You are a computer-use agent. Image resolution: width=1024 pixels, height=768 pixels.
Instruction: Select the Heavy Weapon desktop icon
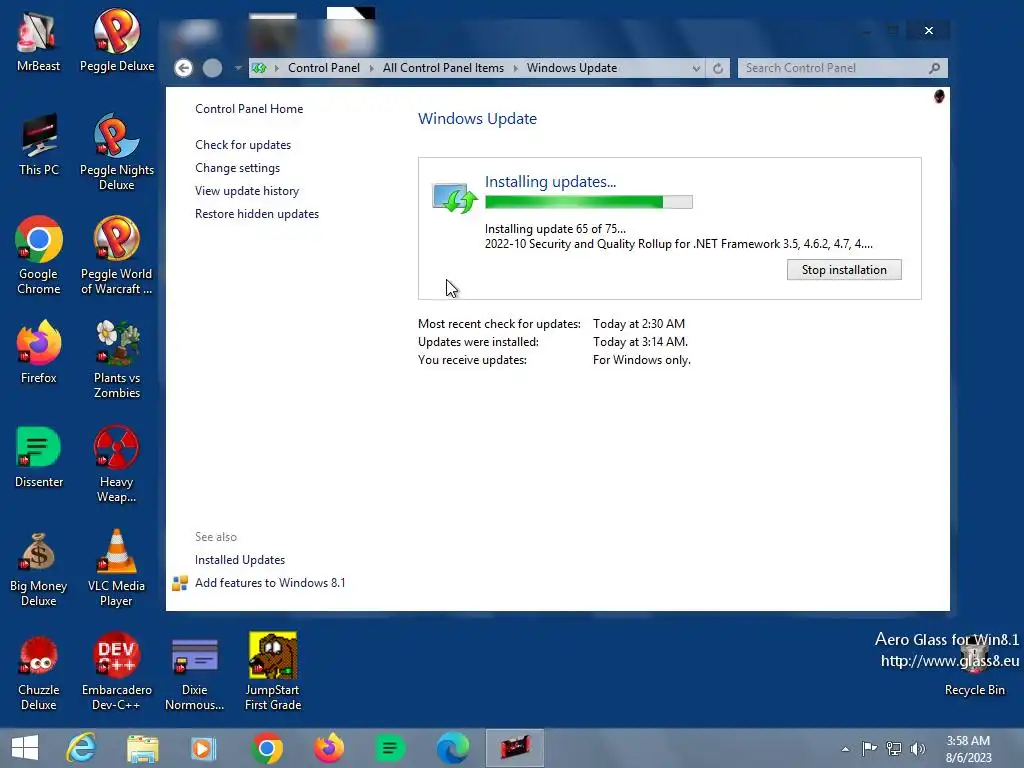coord(117,464)
